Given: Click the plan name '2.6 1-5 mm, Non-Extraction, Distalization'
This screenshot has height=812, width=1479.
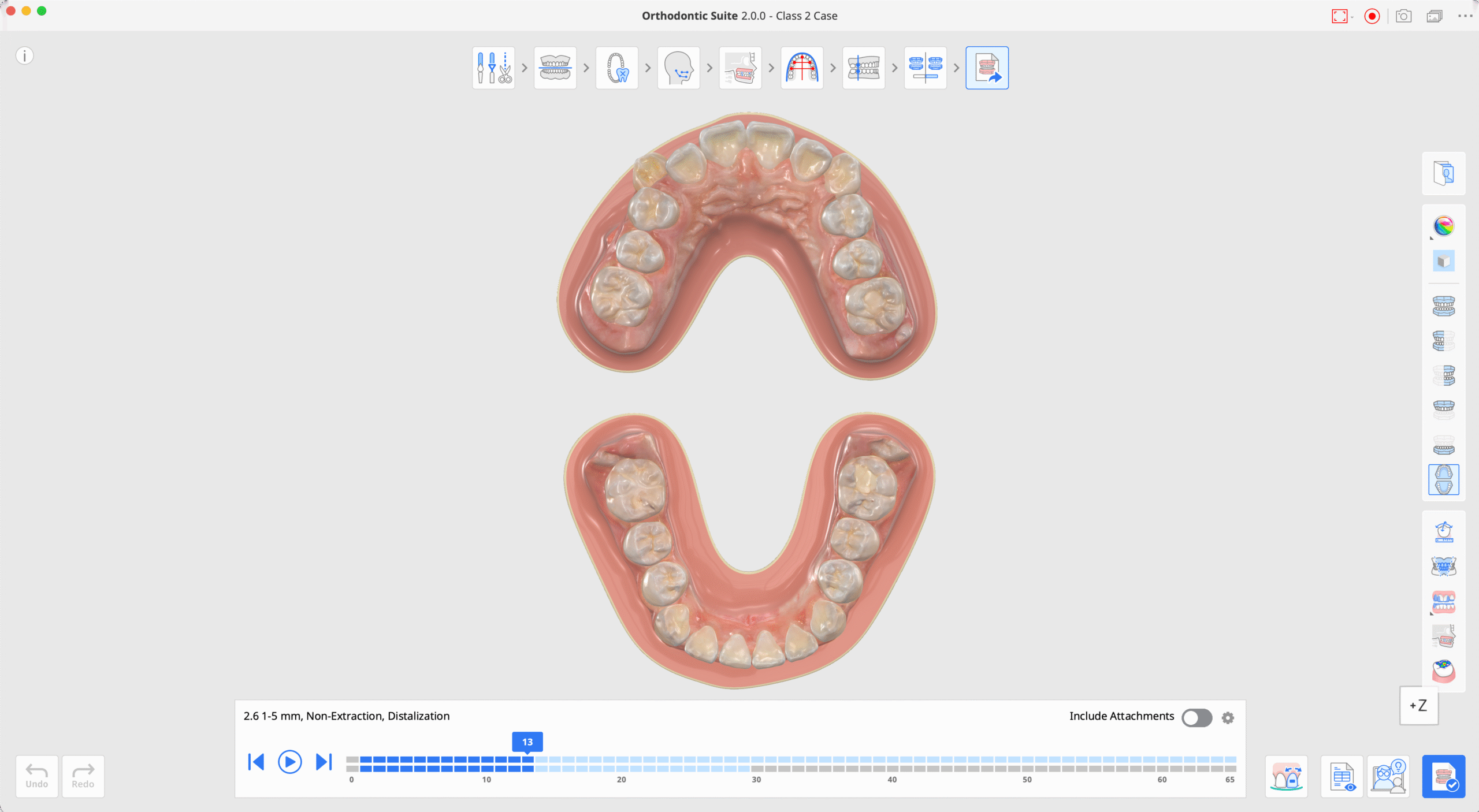Looking at the screenshot, I should (x=347, y=716).
